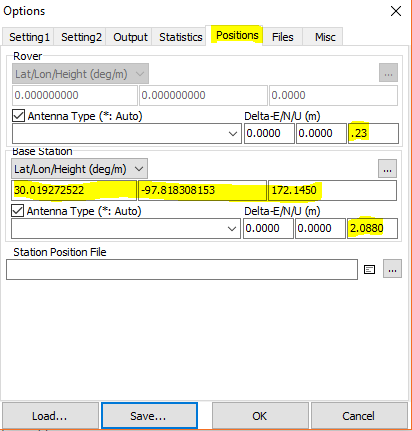The height and width of the screenshot is (431, 412).
Task: Confirm the options with OK
Action: pyautogui.click(x=260, y=415)
